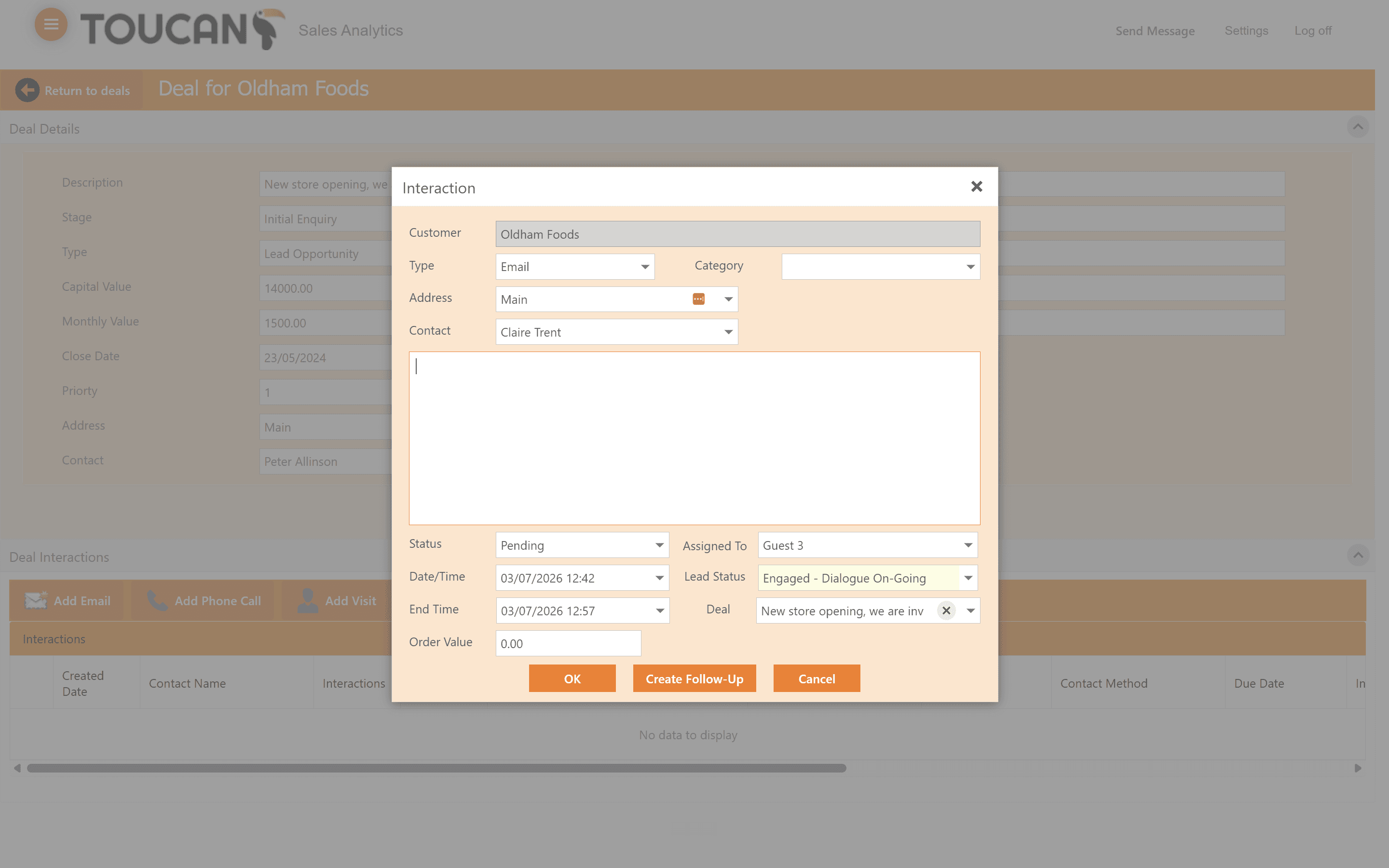Clear the Deal field with X icon
Viewport: 1389px width, 868px height.
[946, 611]
